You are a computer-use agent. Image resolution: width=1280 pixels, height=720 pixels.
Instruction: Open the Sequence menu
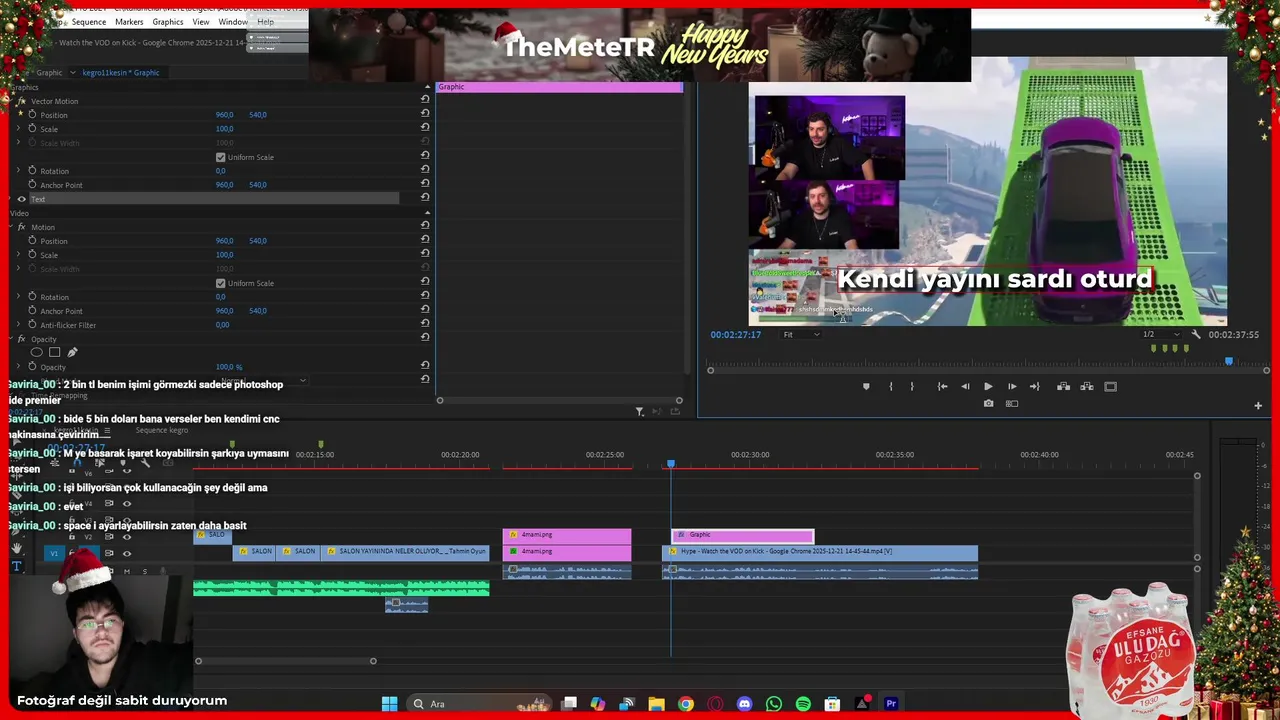tap(89, 22)
